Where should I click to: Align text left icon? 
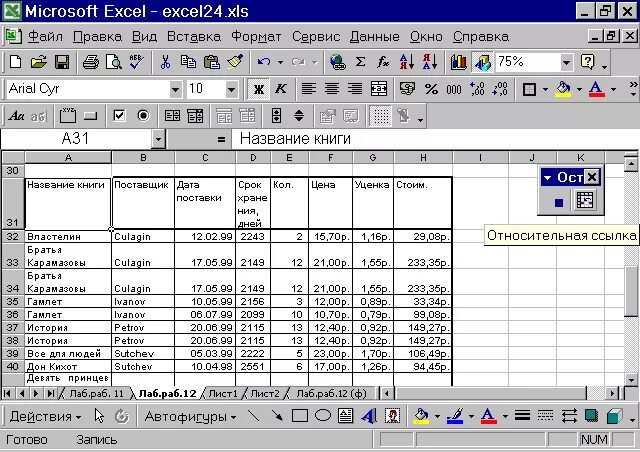pos(309,89)
